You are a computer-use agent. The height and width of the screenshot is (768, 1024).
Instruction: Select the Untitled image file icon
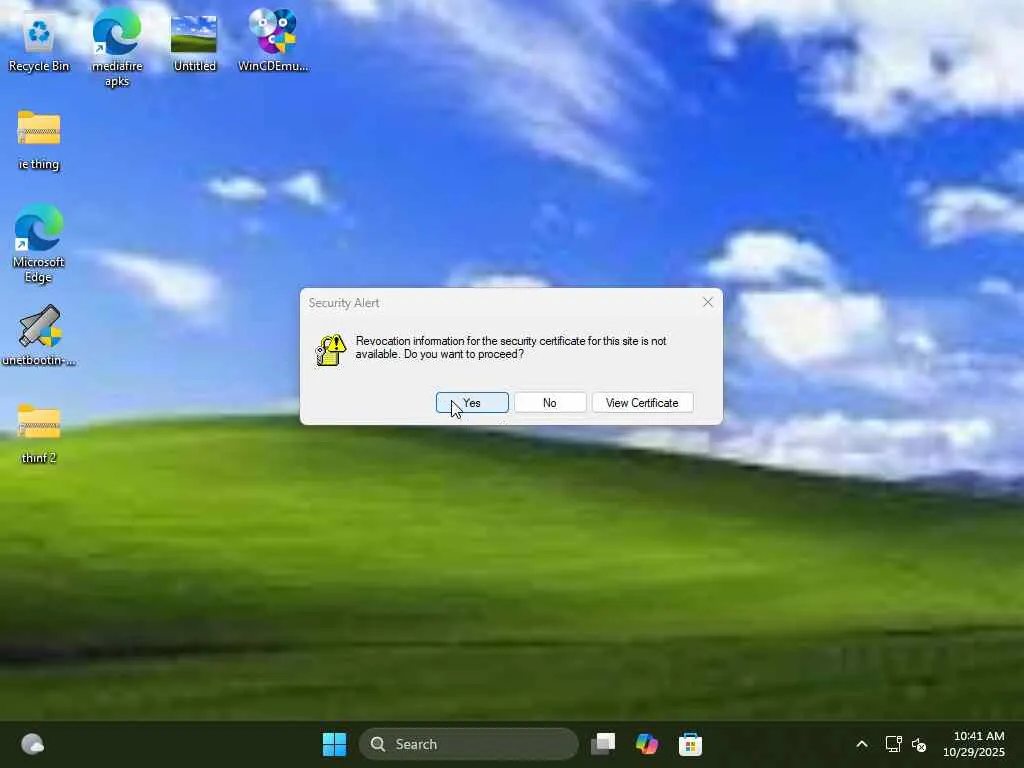pos(194,43)
